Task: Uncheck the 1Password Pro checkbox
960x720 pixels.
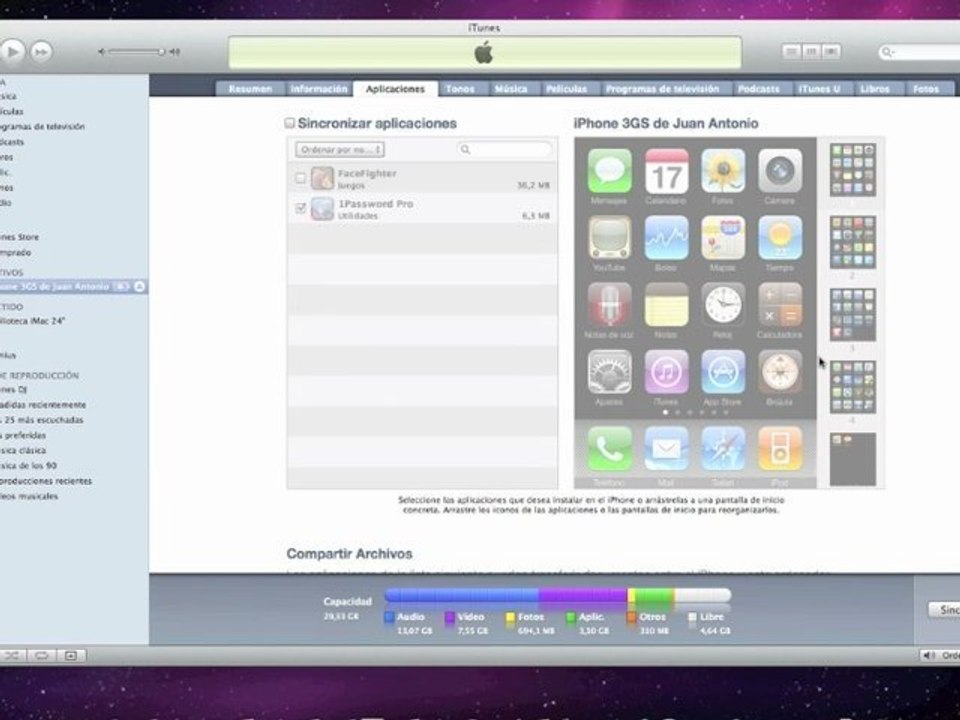Action: tap(300, 209)
